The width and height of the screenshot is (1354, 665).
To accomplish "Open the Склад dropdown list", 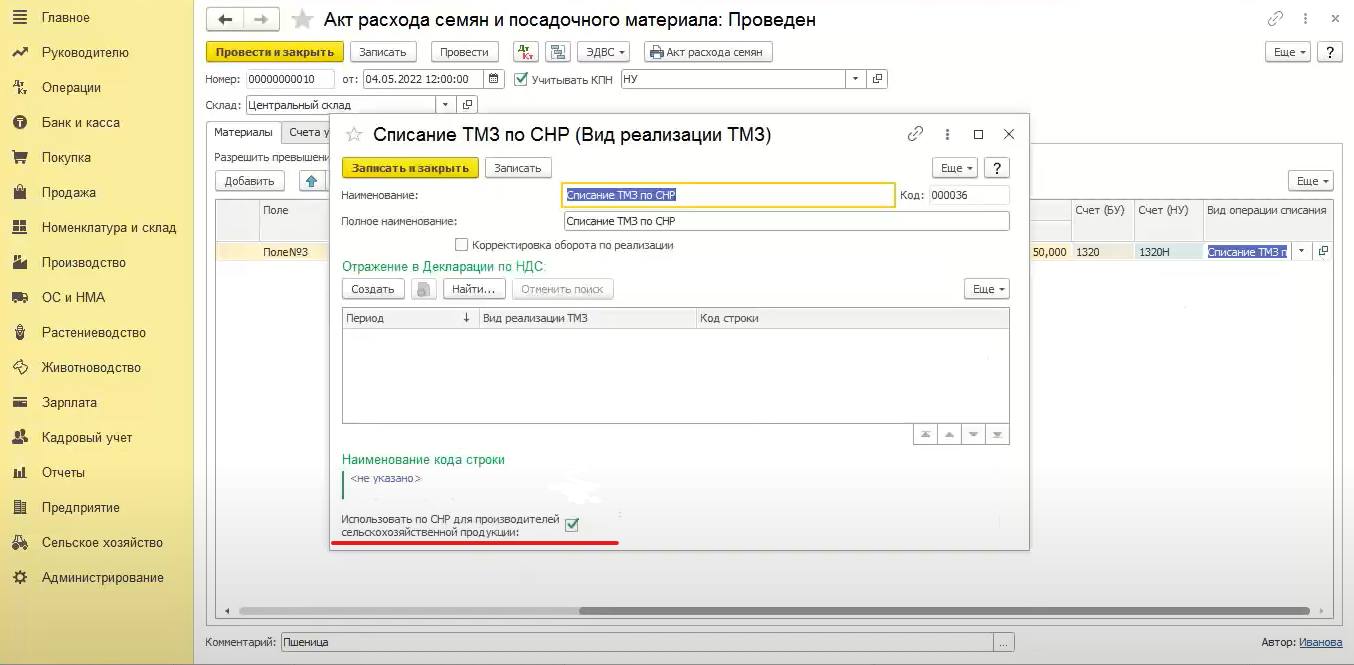I will [444, 104].
